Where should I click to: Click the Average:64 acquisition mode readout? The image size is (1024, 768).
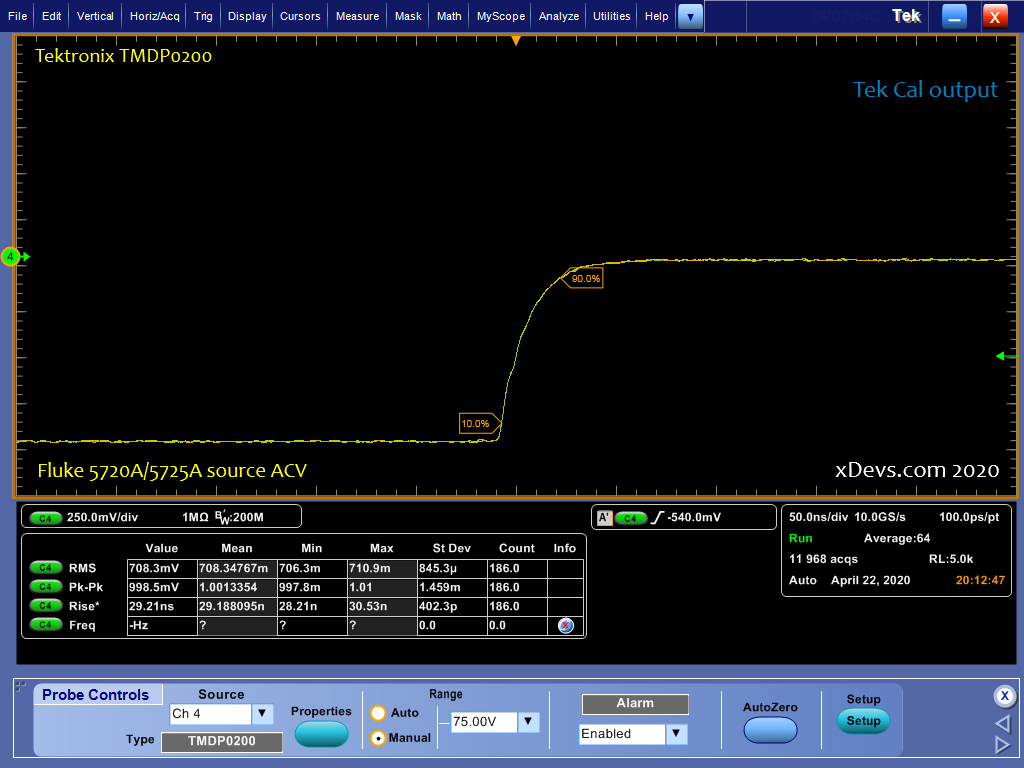coord(897,538)
